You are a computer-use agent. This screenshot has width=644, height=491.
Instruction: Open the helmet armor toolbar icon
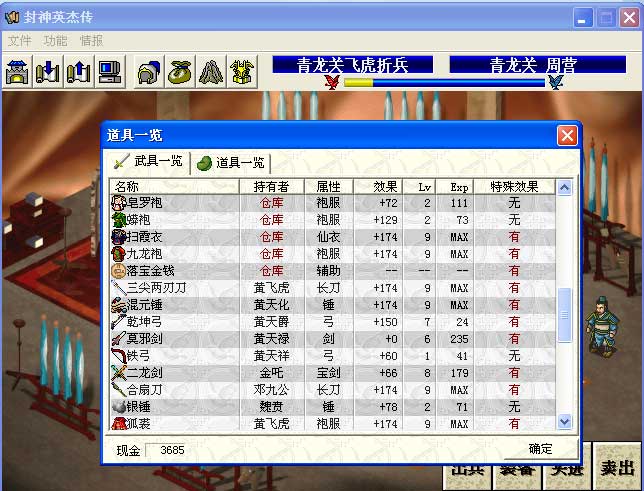150,72
